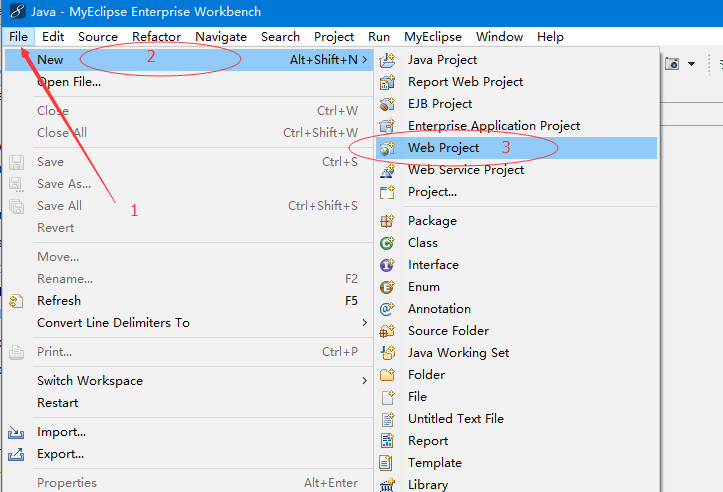
Task: Expand Convert Line Delimiters To submenu arrow
Action: (x=365, y=323)
